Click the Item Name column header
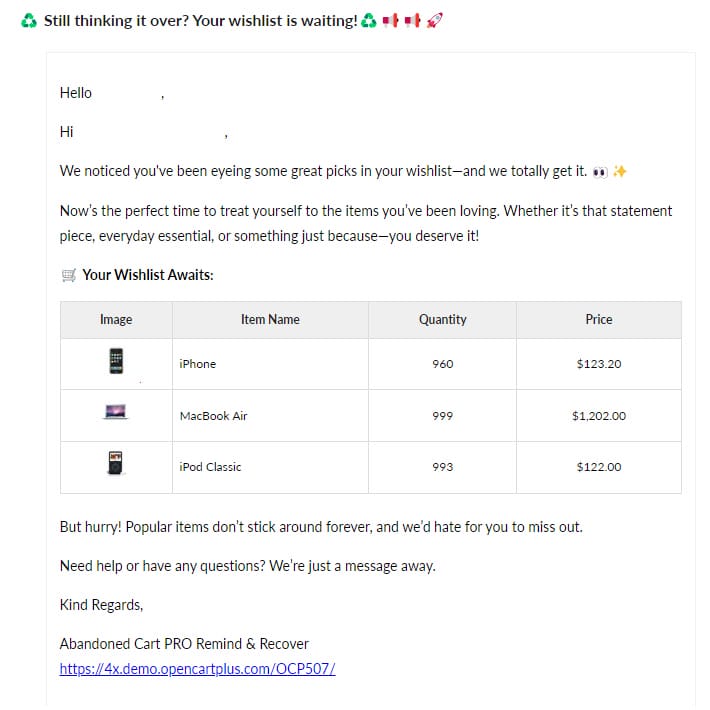 pyautogui.click(x=270, y=320)
